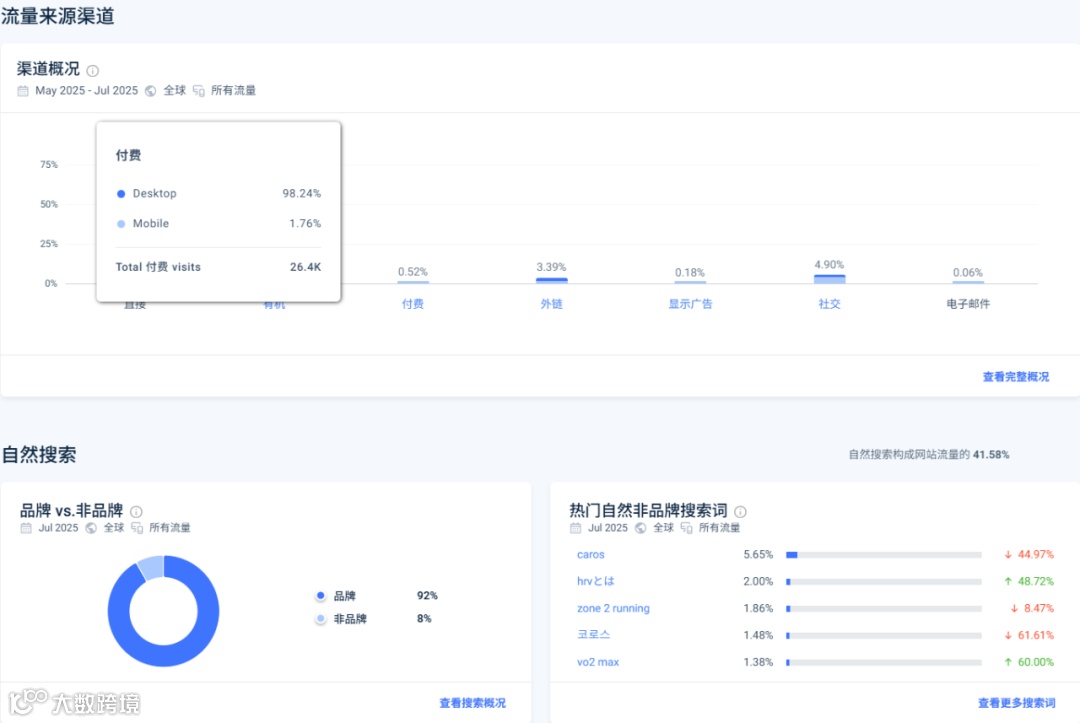Open search keyword zone 2 running
1080x723 pixels.
point(613,609)
